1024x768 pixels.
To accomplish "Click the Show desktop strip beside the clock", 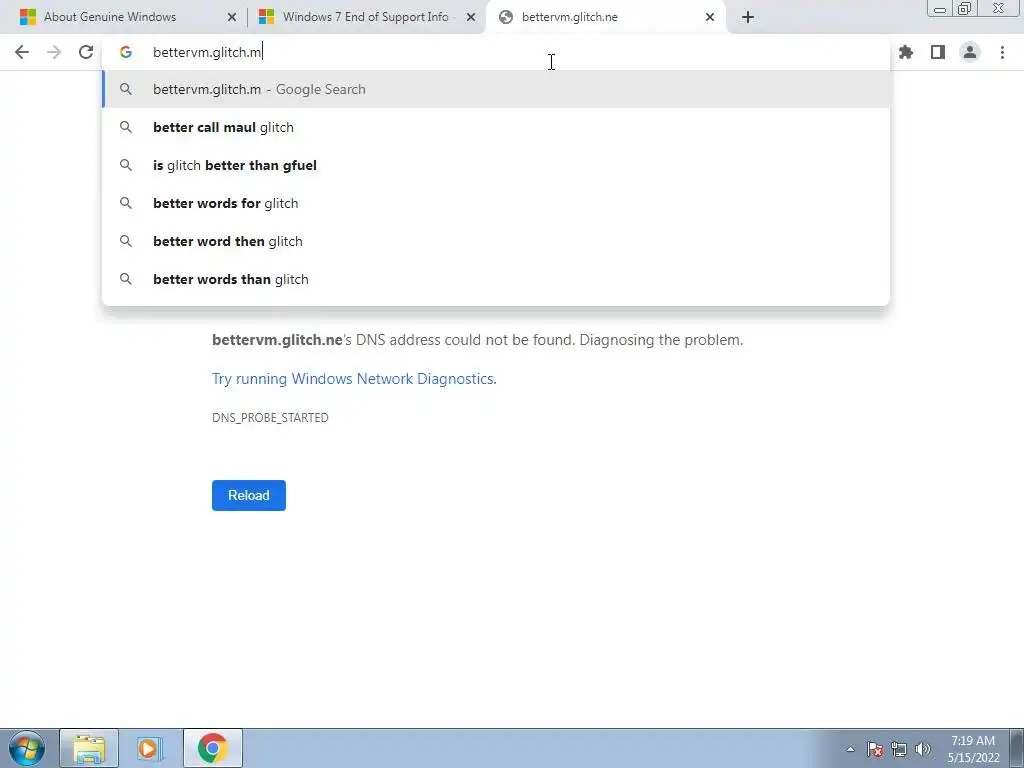I will pos(1017,748).
